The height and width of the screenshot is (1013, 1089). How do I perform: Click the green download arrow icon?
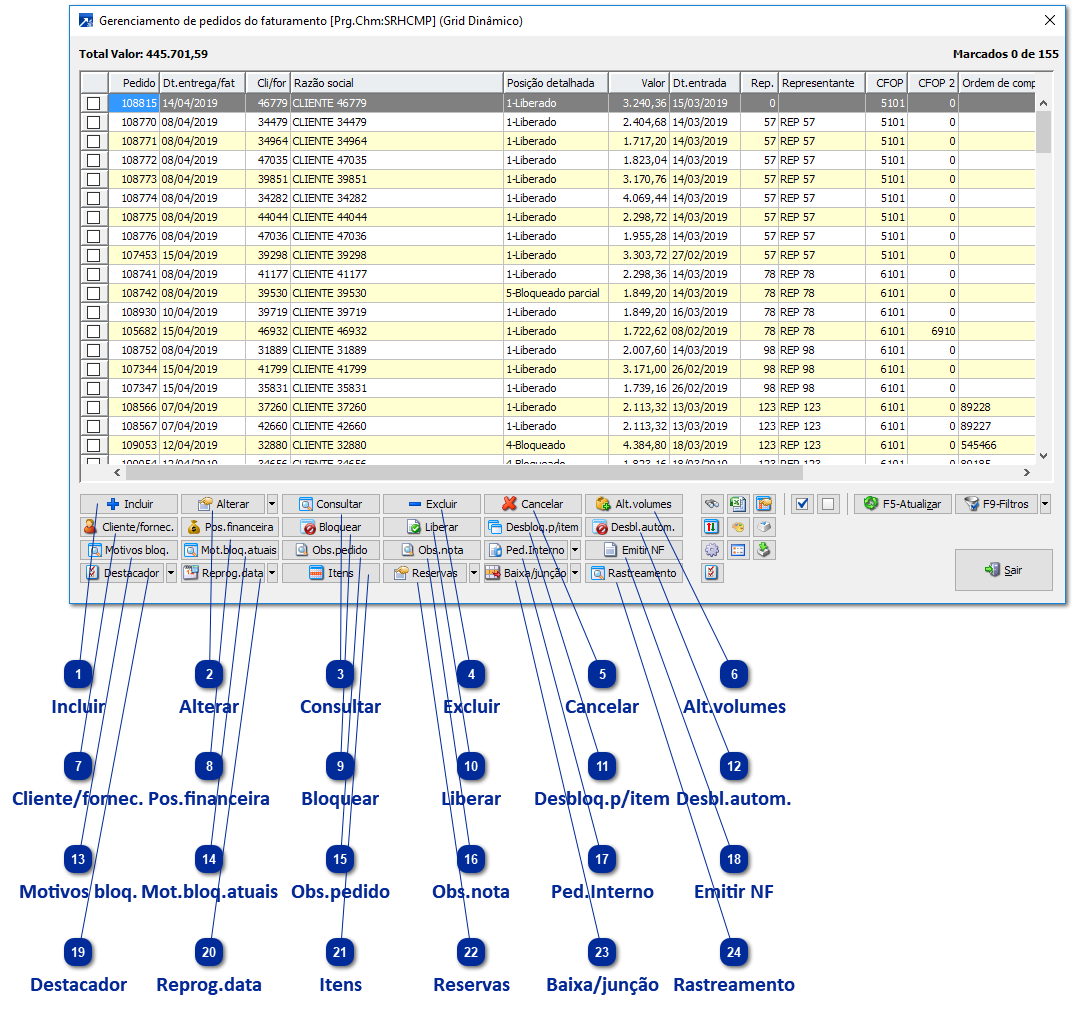[764, 550]
